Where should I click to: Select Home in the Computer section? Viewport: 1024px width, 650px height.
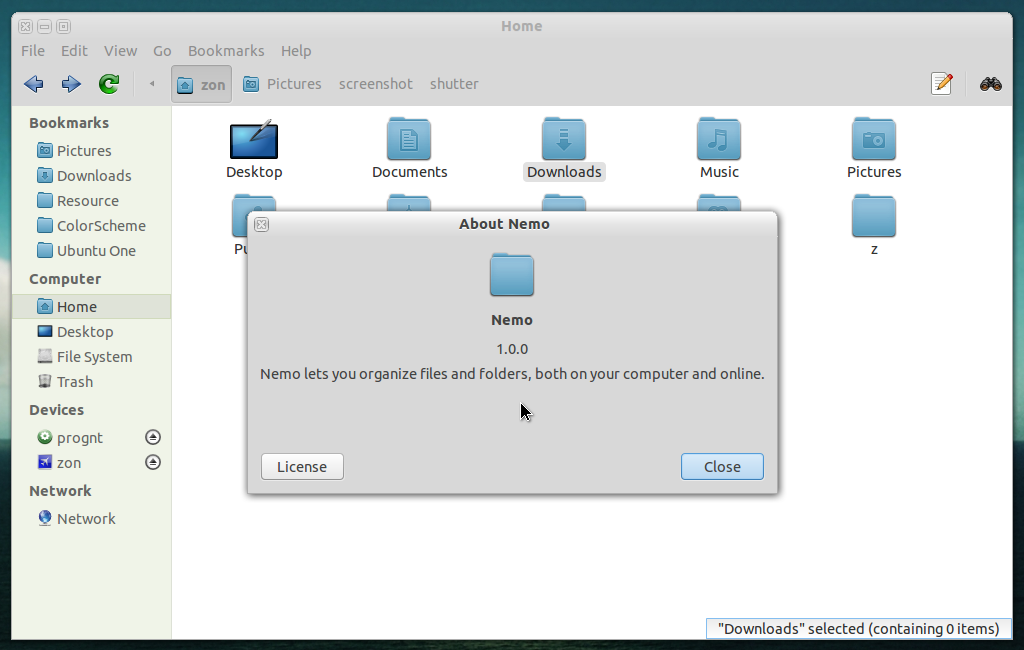point(91,307)
